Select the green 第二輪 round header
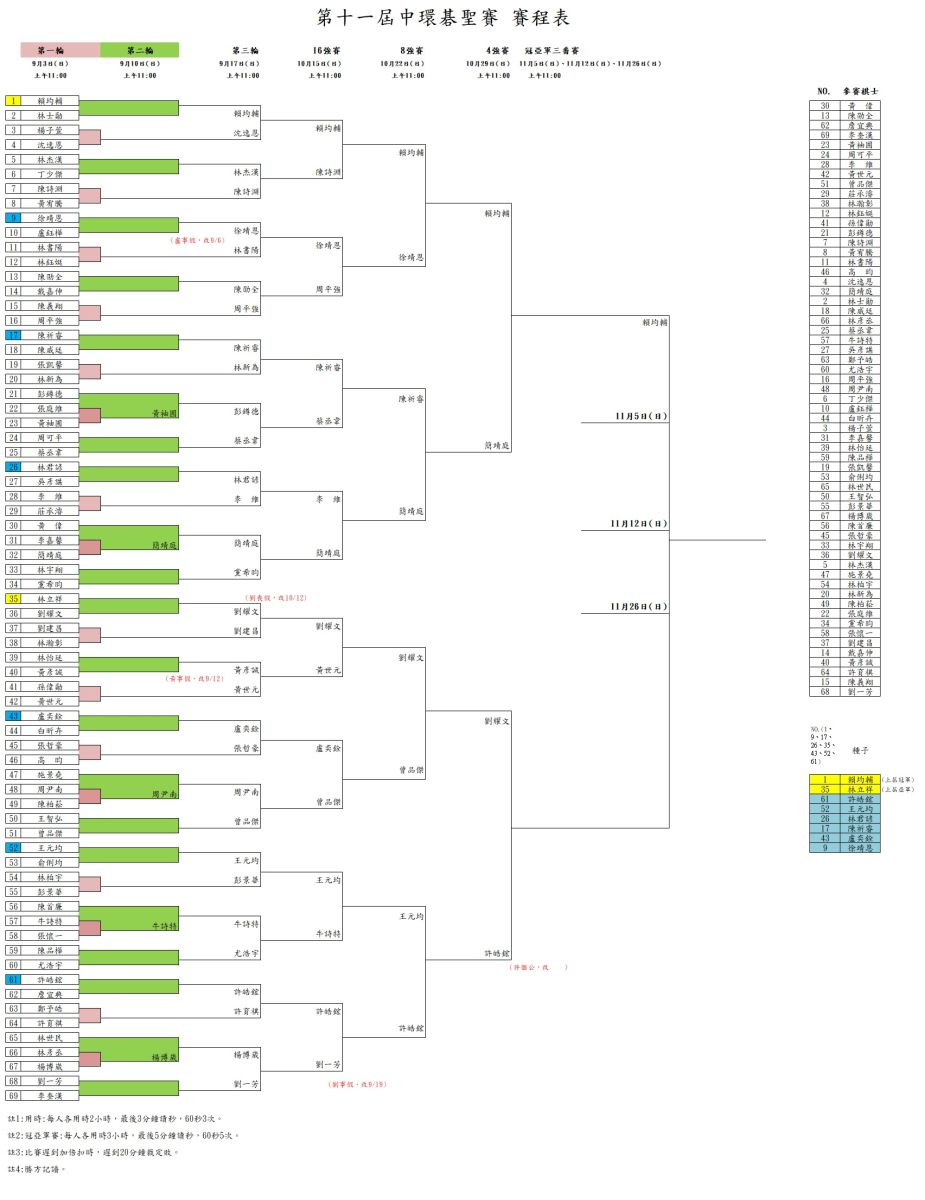 (139, 50)
